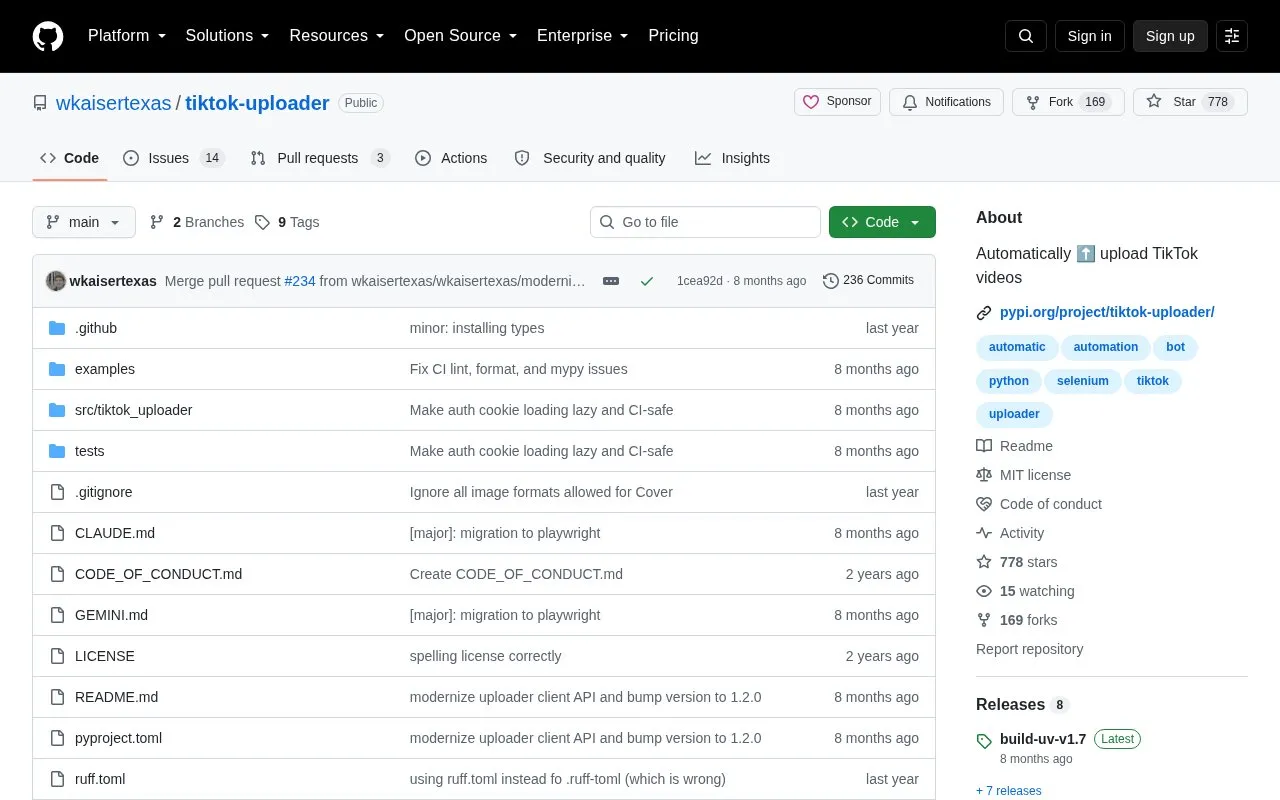Image resolution: width=1280 pixels, height=800 pixels.
Task: Open the Code of conduct link
Action: pos(1039,504)
